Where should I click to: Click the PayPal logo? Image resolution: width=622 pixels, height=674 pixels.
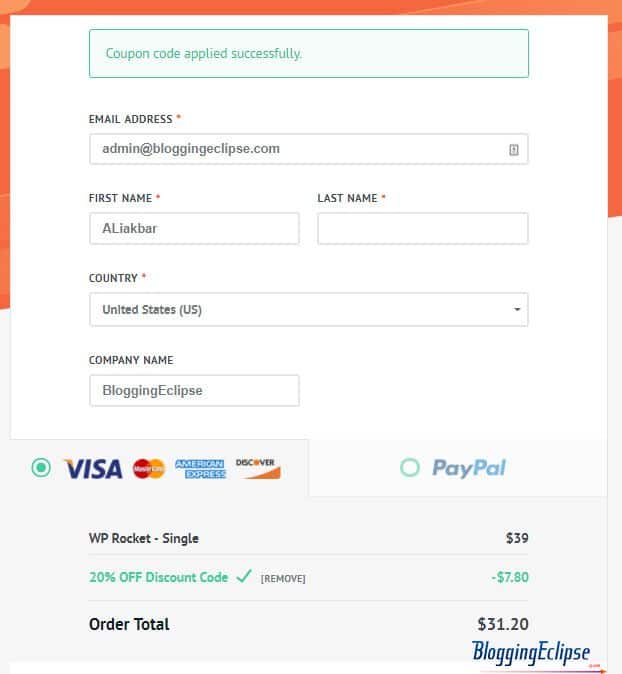click(469, 468)
